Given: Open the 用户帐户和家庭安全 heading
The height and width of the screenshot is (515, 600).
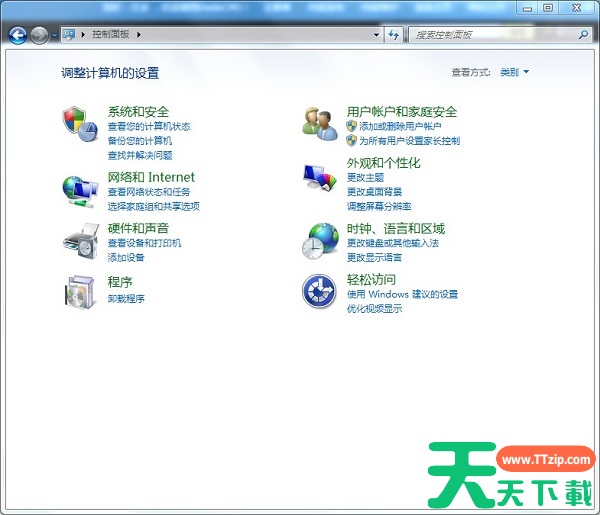Looking at the screenshot, I should click(402, 112).
